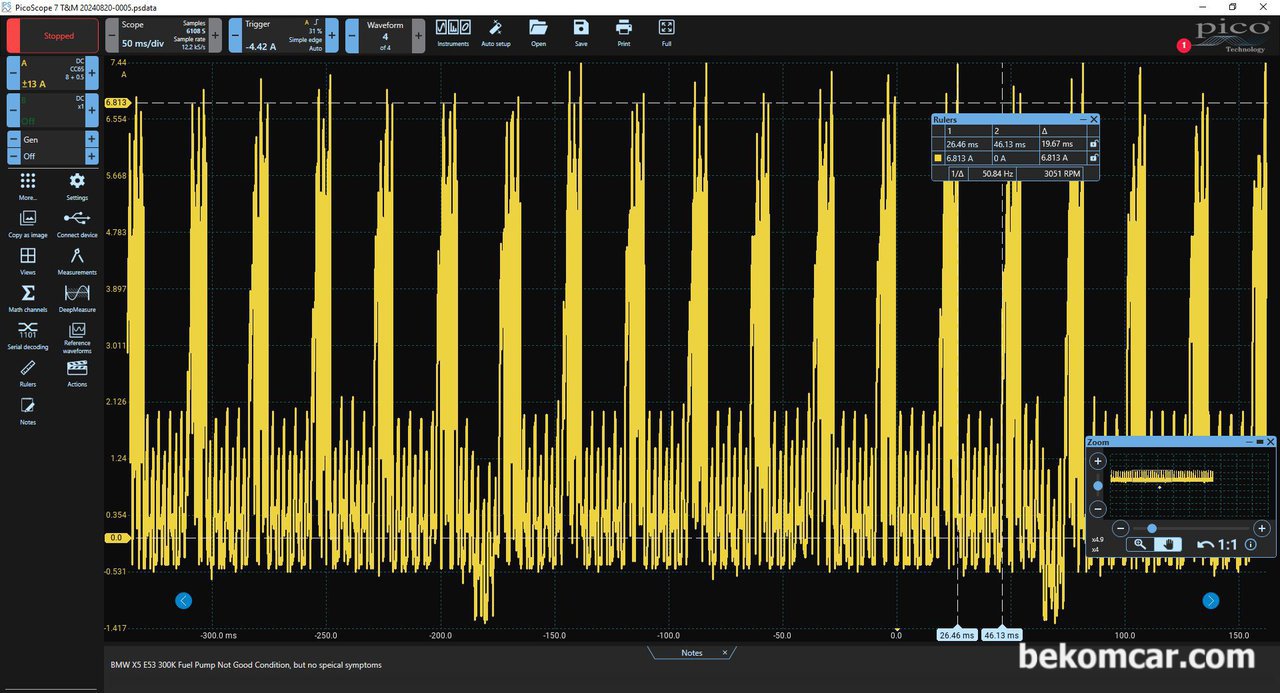Open the Views layout tool
The image size is (1280, 693).
(28, 261)
